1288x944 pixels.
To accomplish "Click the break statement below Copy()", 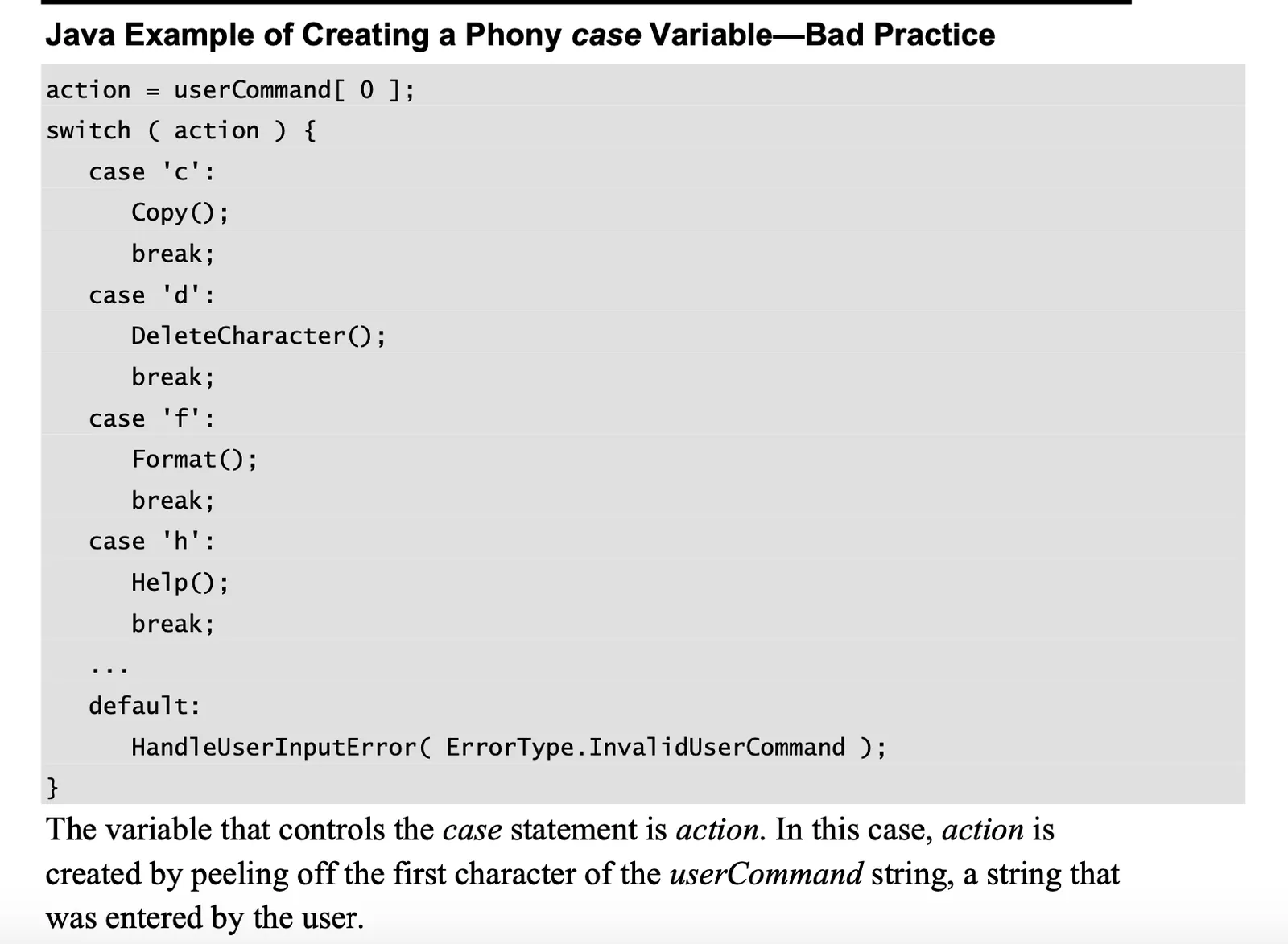I will (x=173, y=254).
